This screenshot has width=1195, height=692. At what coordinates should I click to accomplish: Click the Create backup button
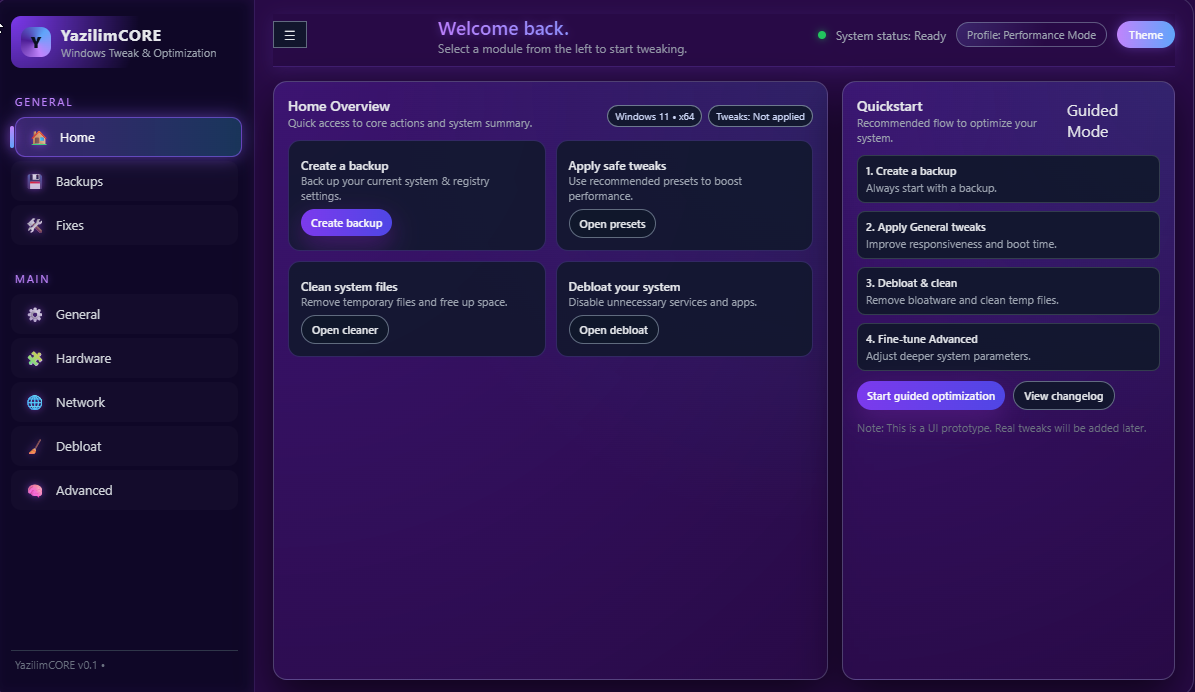346,222
